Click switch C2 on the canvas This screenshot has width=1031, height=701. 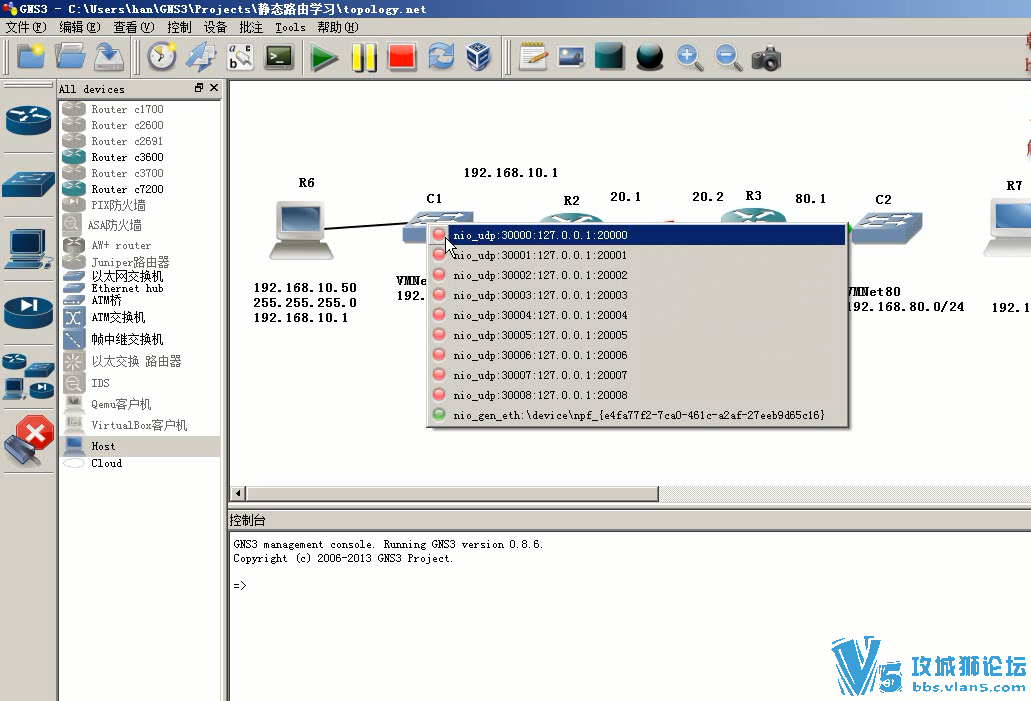(x=888, y=228)
